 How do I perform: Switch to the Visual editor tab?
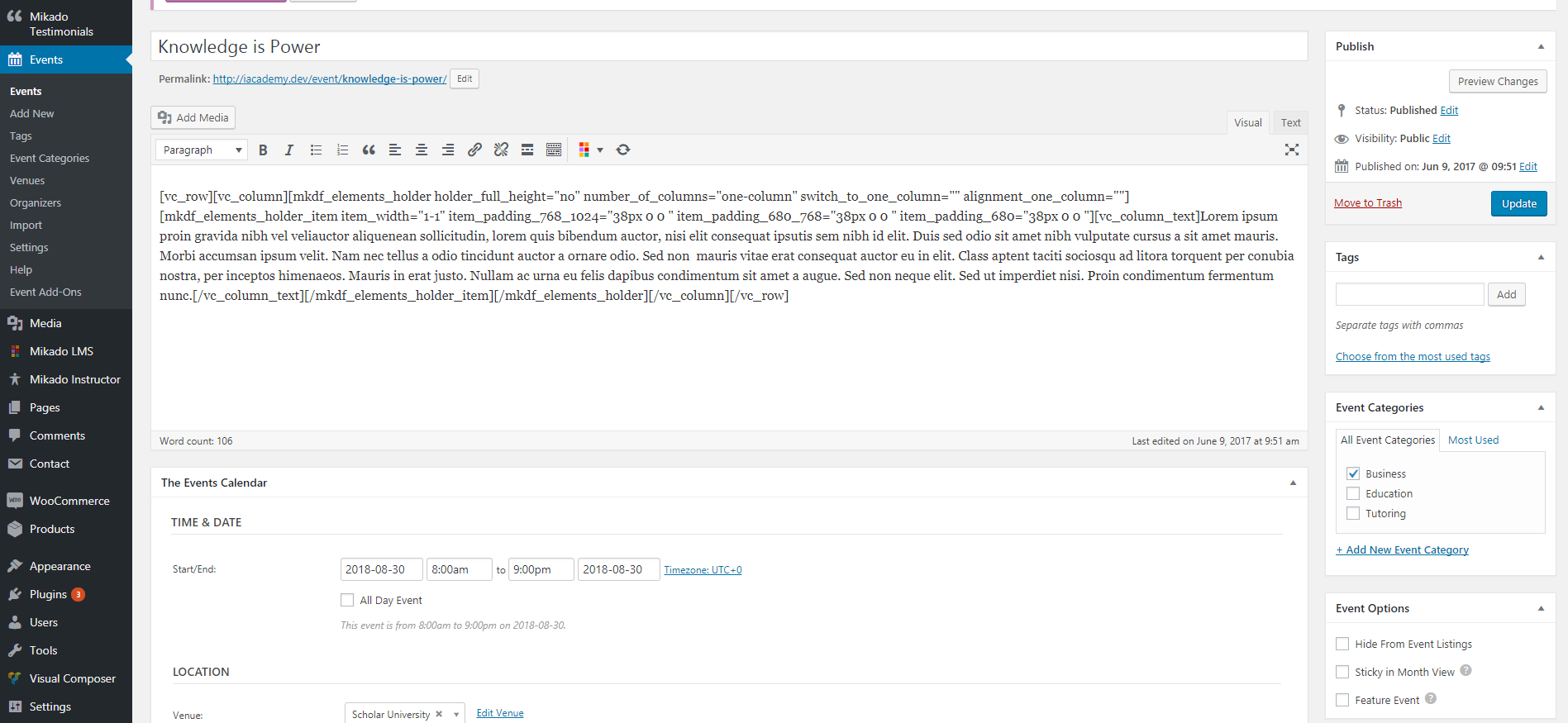(1247, 122)
